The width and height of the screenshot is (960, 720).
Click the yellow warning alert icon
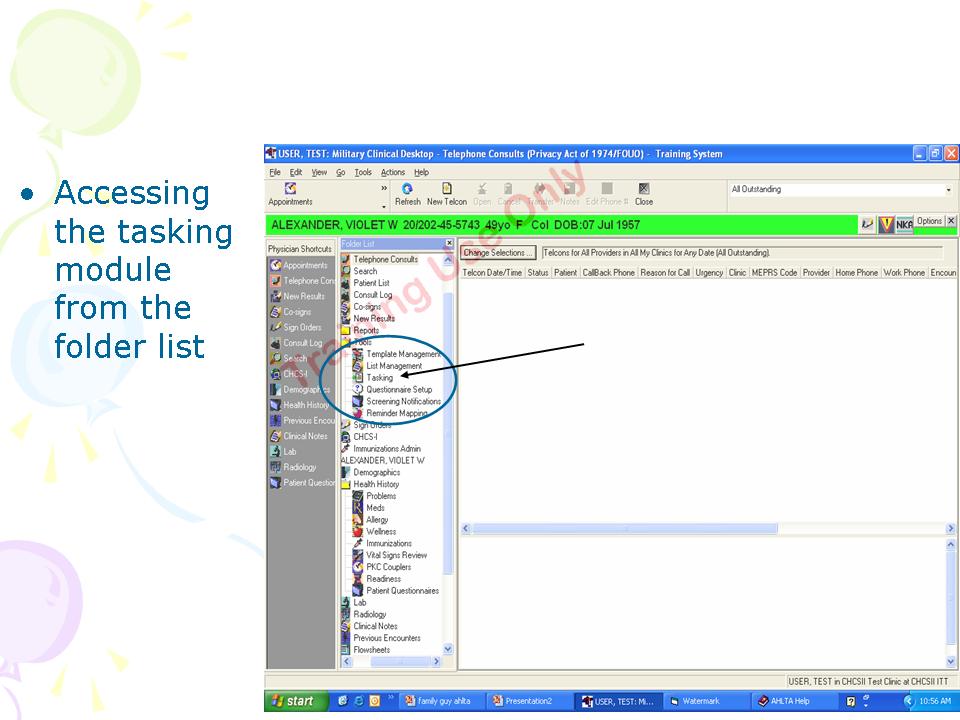886,225
